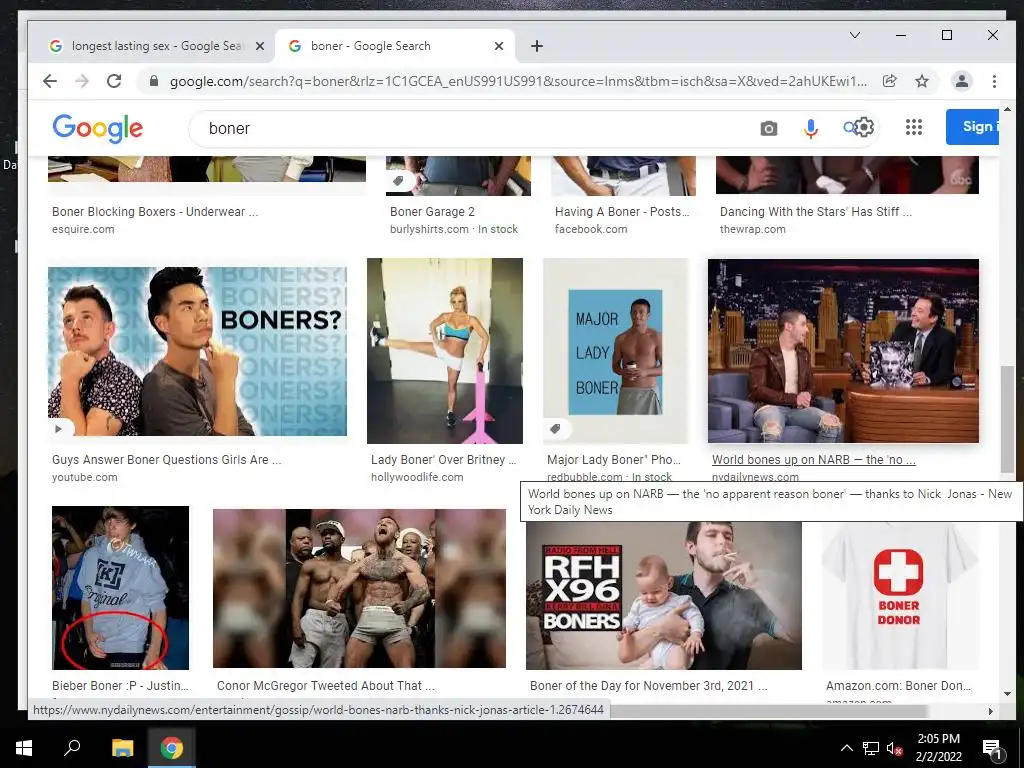Open the BONERS? YouTube video thumbnail

[x=197, y=351]
